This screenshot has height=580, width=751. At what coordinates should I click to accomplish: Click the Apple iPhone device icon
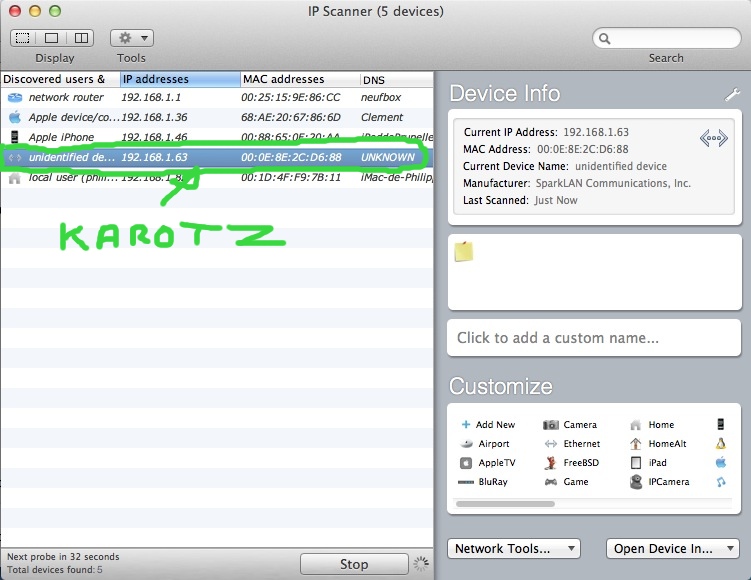click(x=14, y=137)
